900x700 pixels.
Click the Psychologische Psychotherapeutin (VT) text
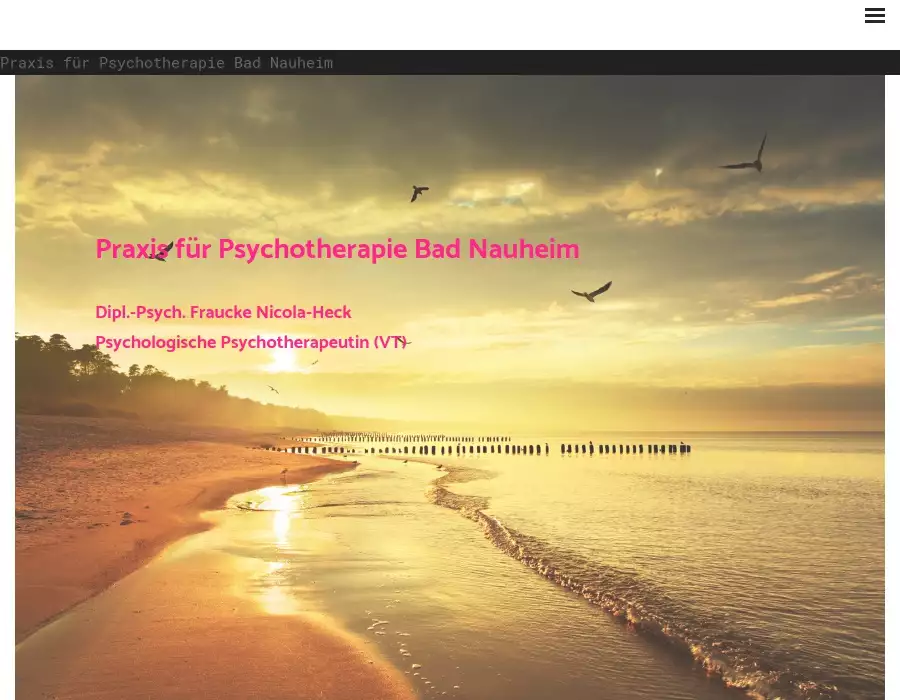click(x=250, y=343)
